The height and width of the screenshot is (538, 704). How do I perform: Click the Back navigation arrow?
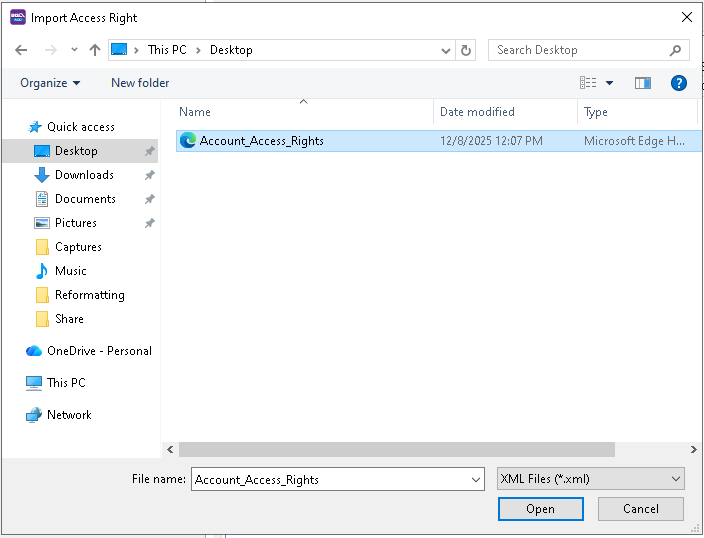[x=21, y=50]
